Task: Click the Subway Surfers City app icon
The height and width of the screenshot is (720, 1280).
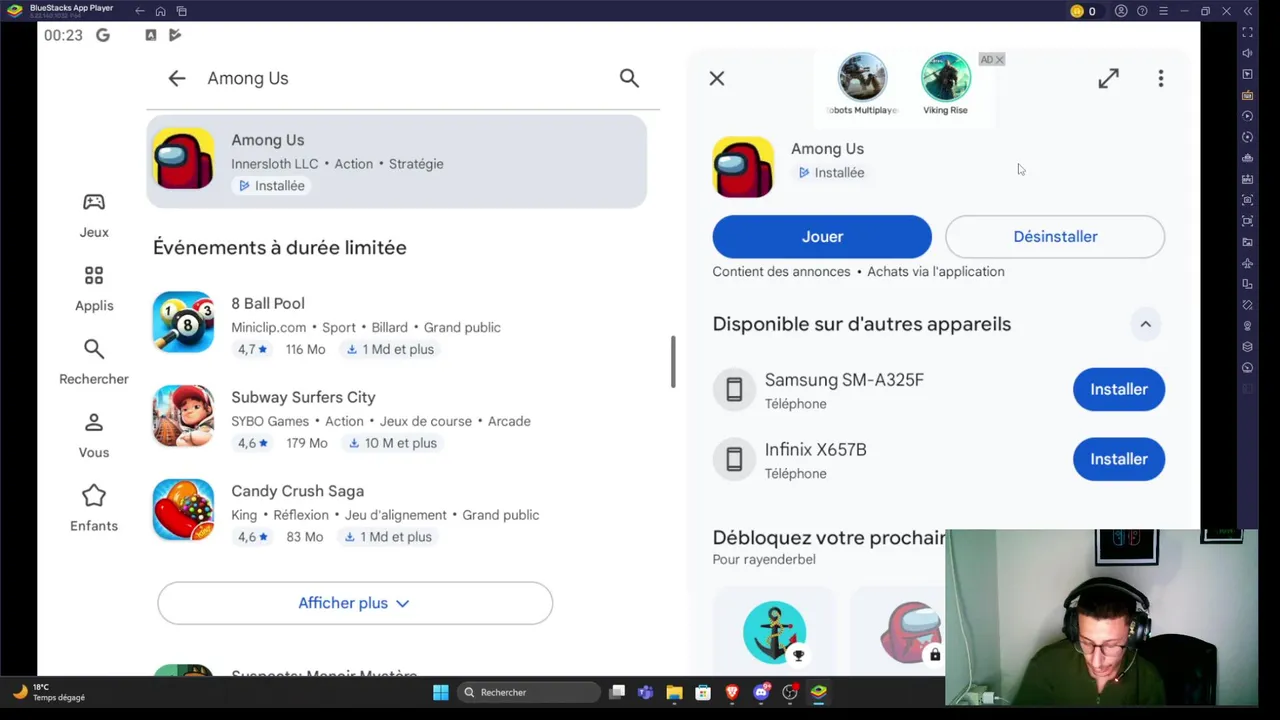Action: pos(183,416)
